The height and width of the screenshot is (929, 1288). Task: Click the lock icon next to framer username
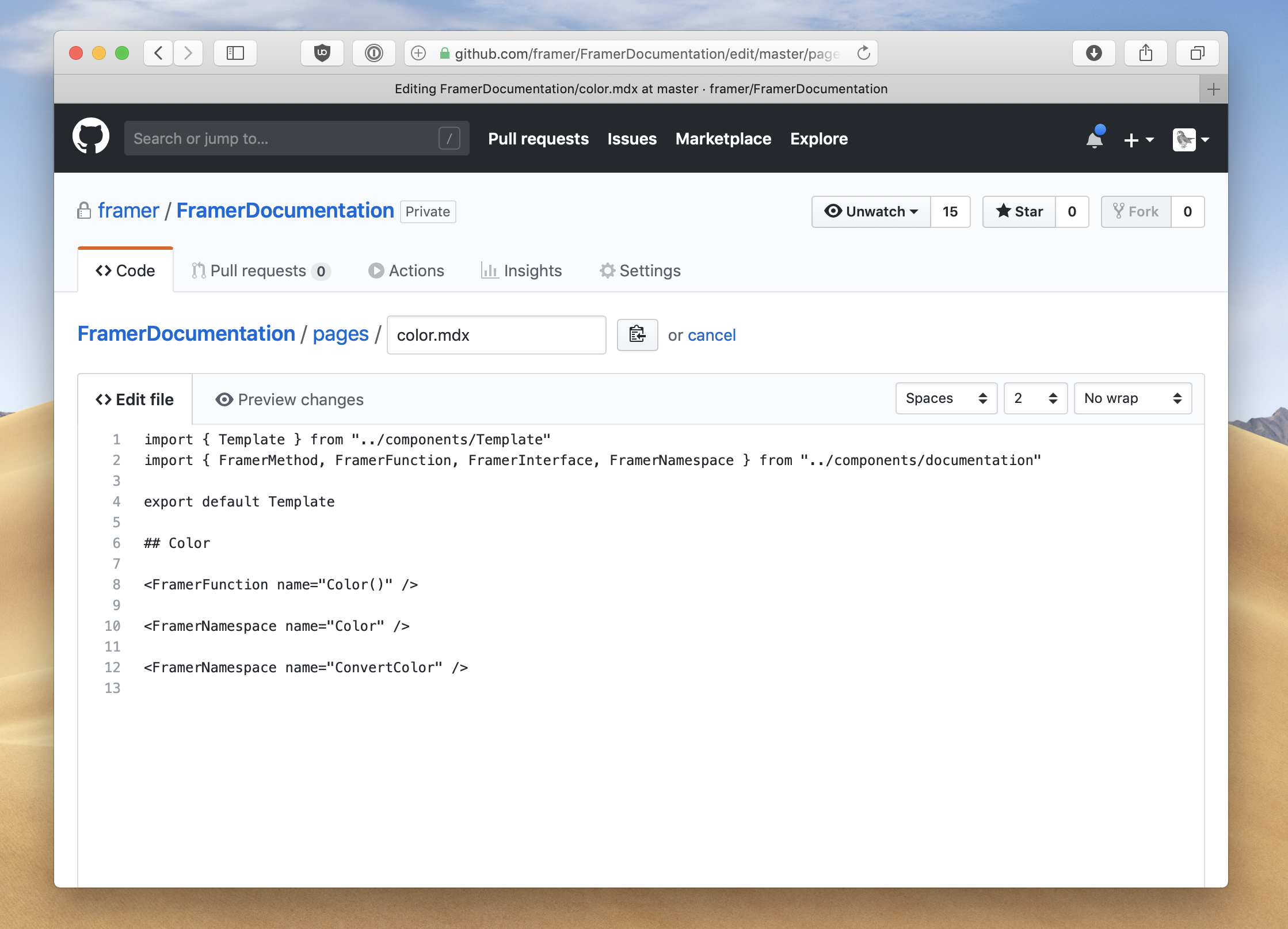tap(84, 210)
